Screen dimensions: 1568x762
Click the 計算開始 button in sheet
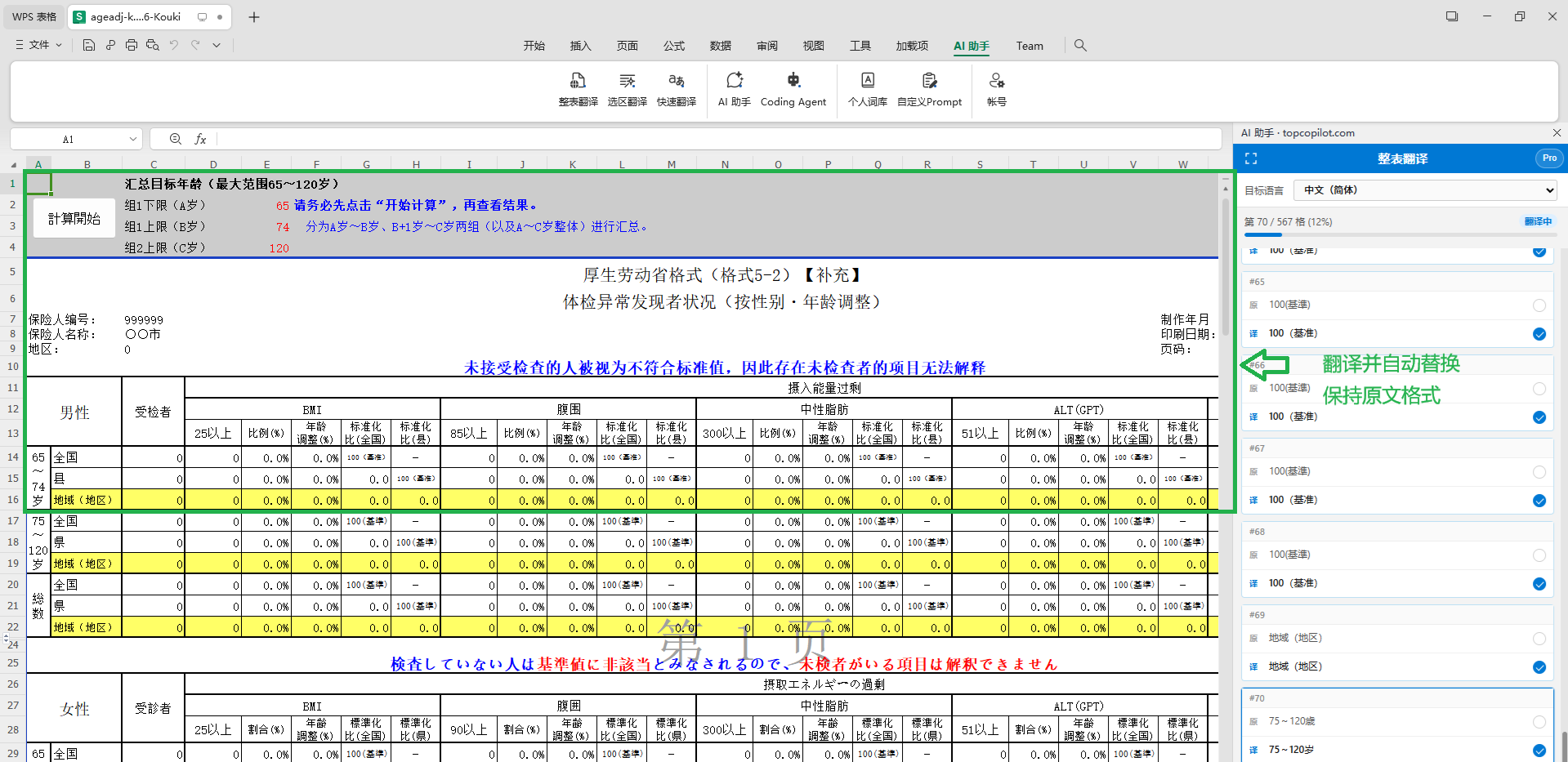(74, 218)
